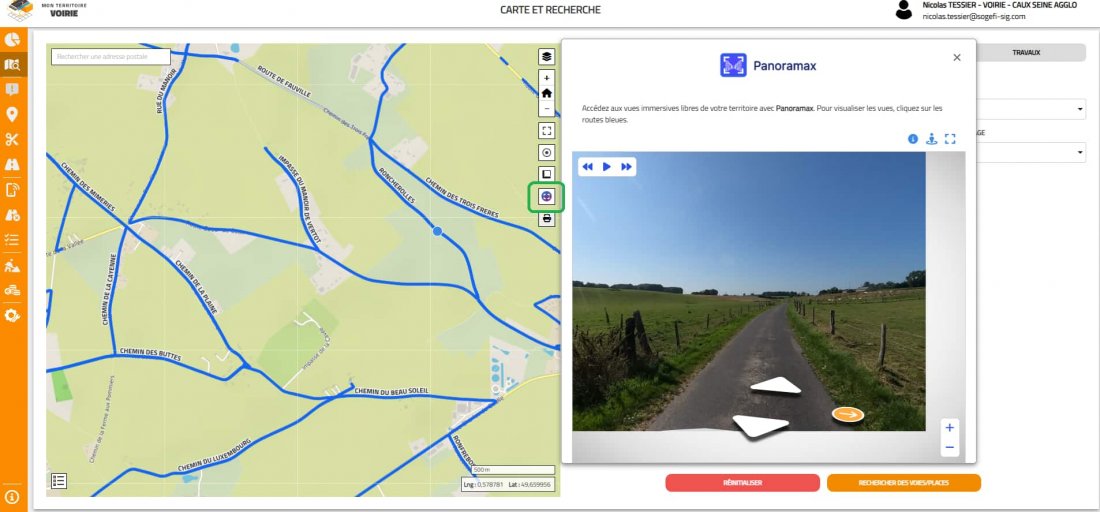Click the map home extent button
Image resolution: width=1100 pixels, height=512 pixels.
pos(546,92)
